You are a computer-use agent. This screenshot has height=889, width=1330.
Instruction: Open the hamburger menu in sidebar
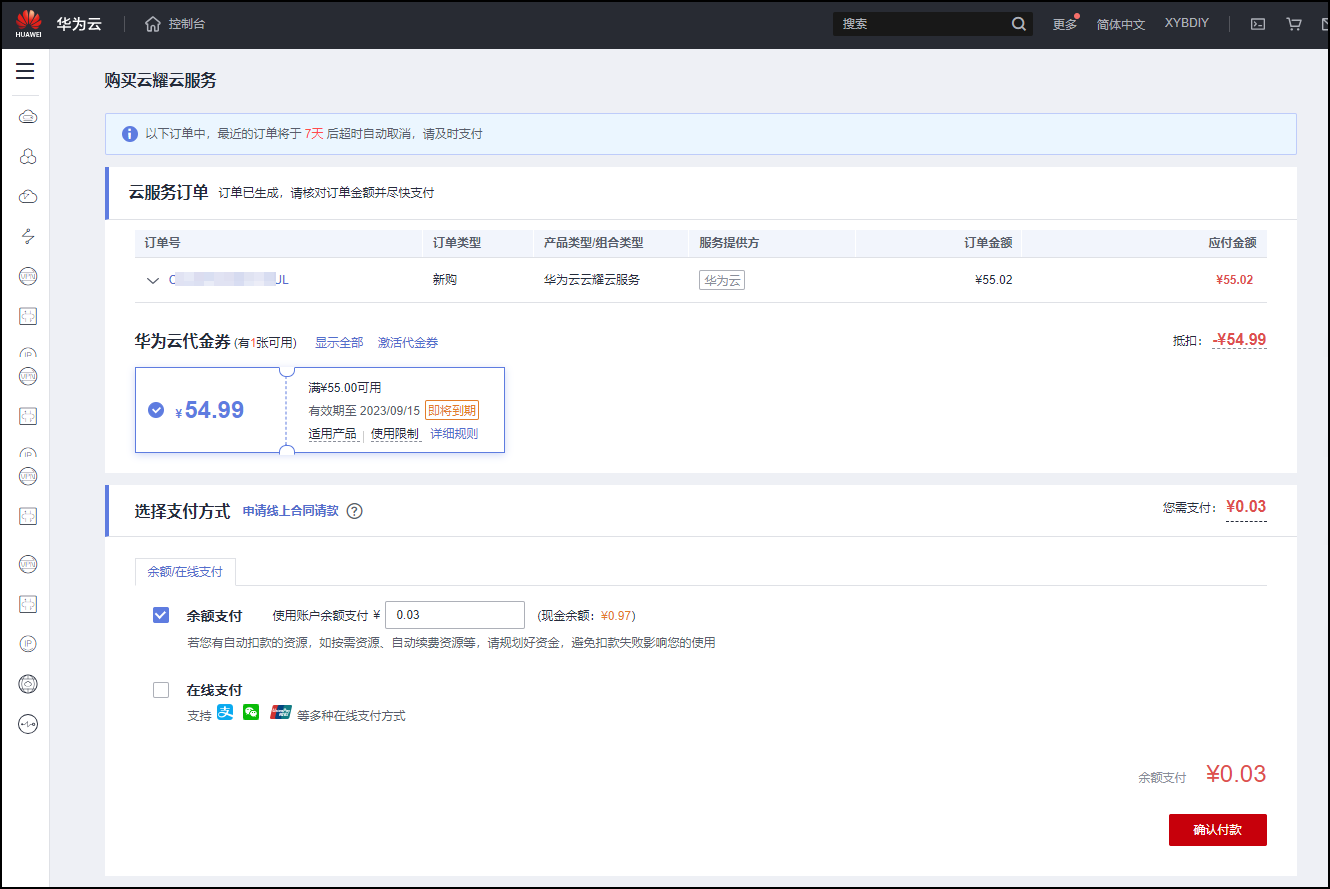coord(25,71)
